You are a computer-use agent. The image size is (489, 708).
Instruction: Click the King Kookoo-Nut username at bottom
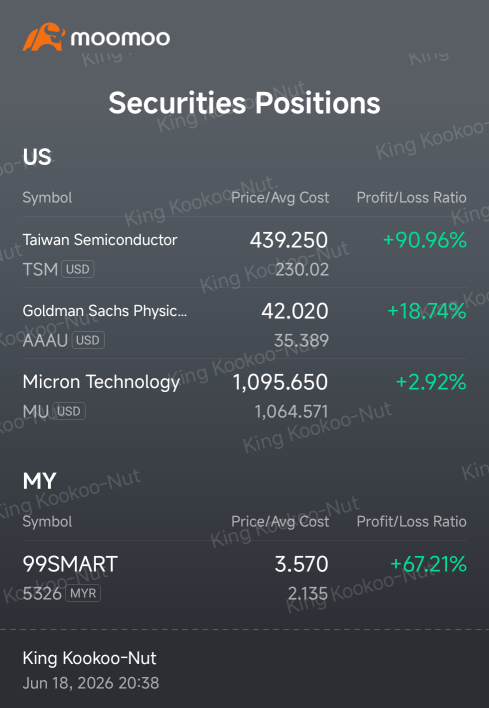click(89, 658)
